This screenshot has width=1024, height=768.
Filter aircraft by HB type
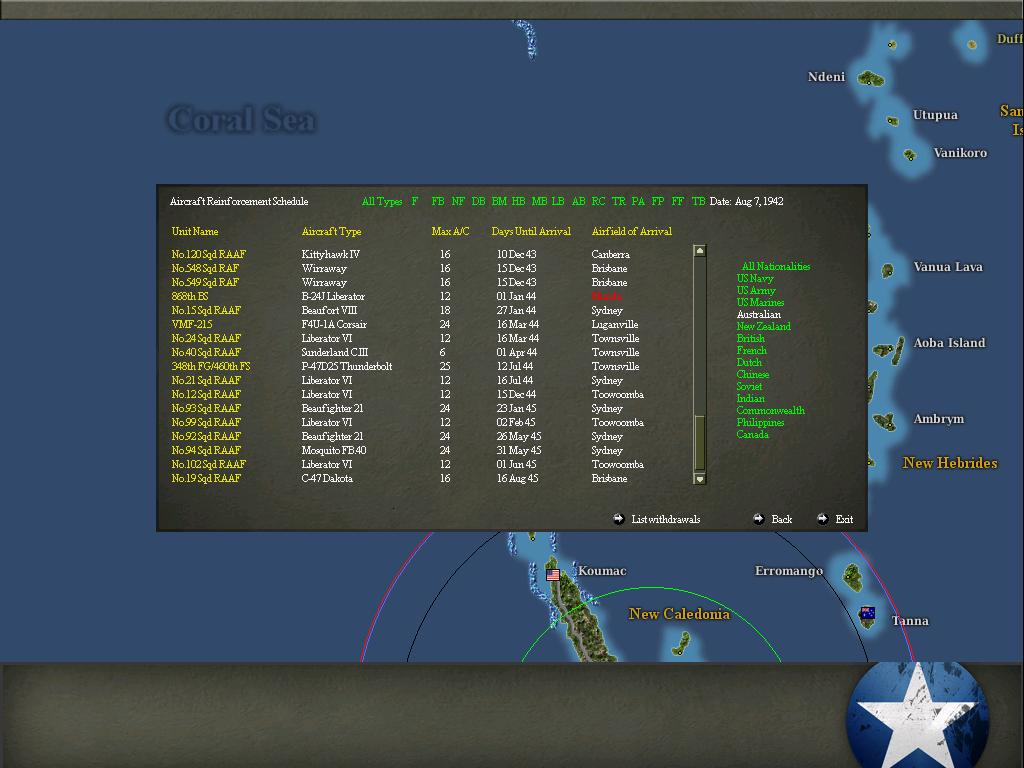click(519, 201)
